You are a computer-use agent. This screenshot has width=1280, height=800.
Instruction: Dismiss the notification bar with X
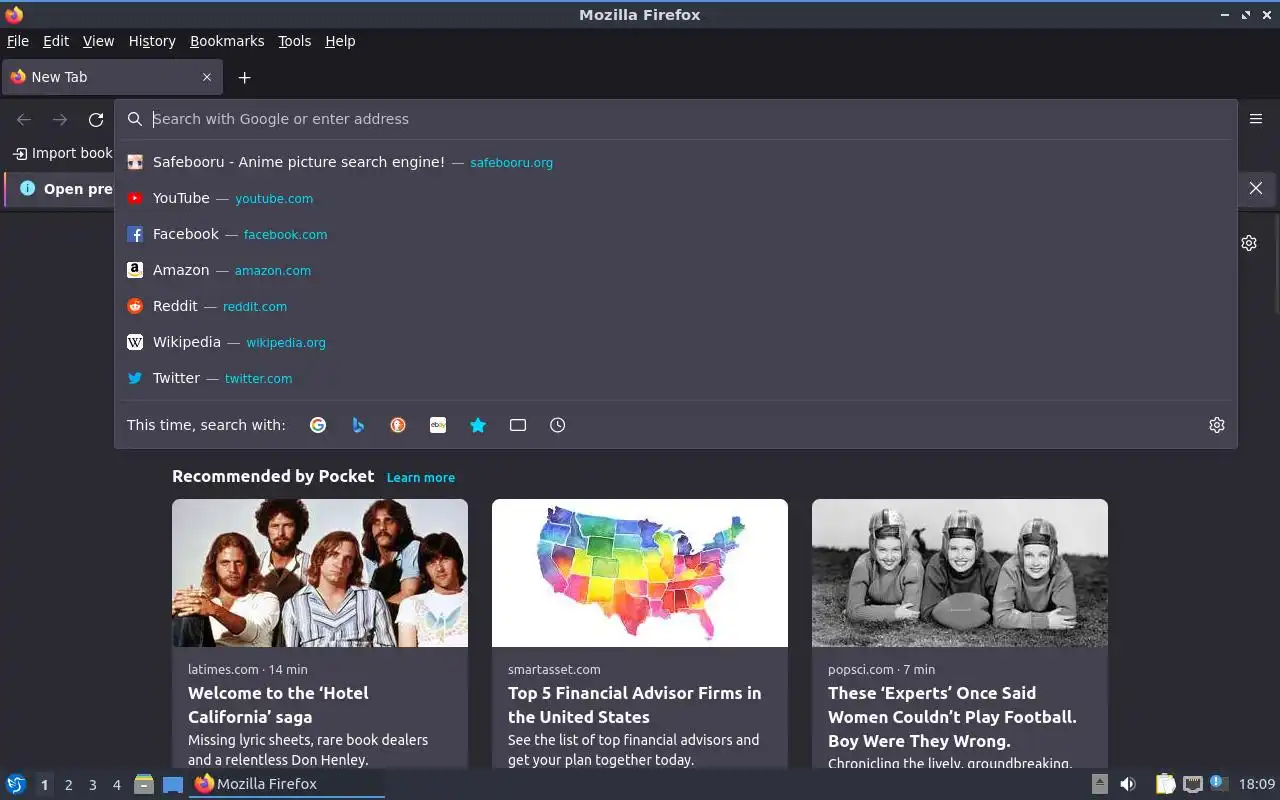[x=1256, y=188]
